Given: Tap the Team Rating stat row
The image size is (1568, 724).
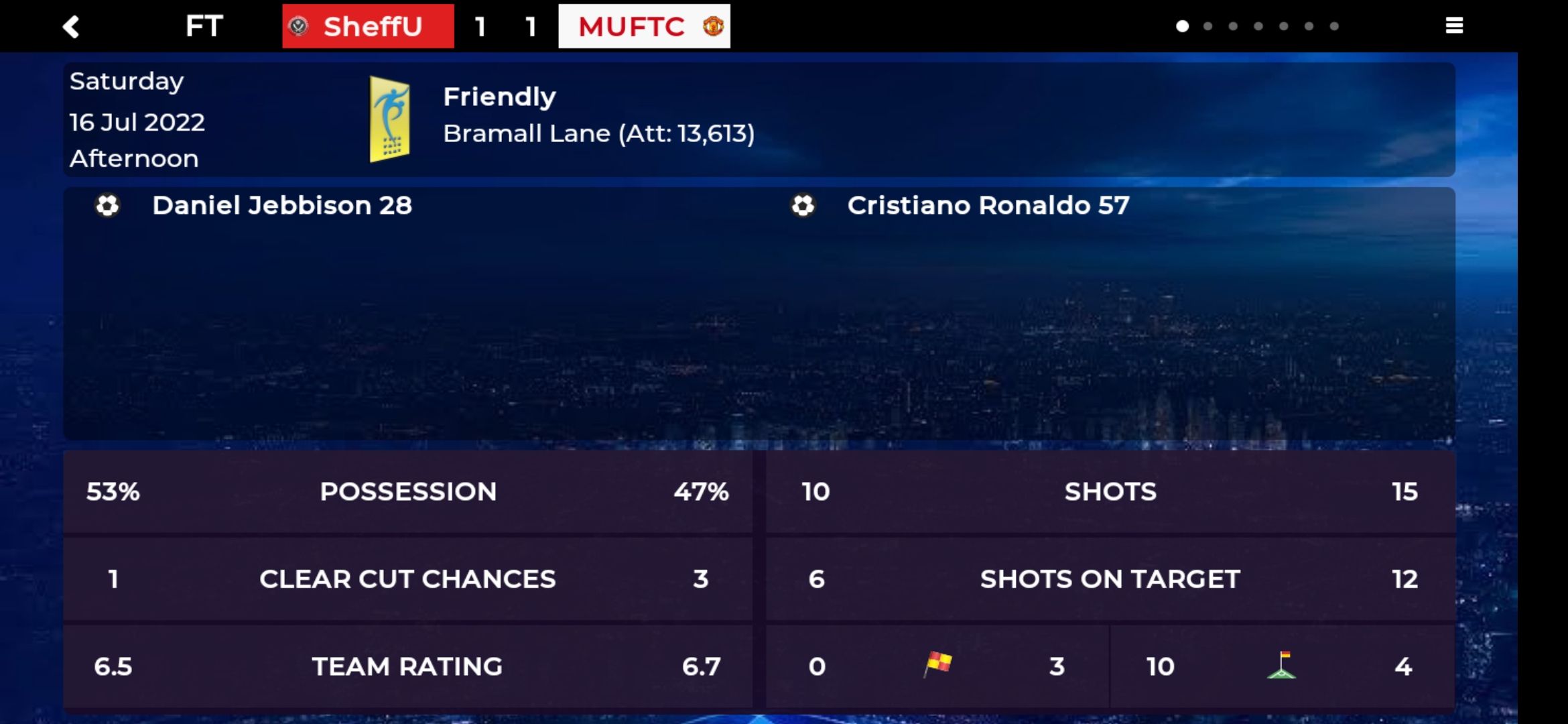Looking at the screenshot, I should coord(408,666).
